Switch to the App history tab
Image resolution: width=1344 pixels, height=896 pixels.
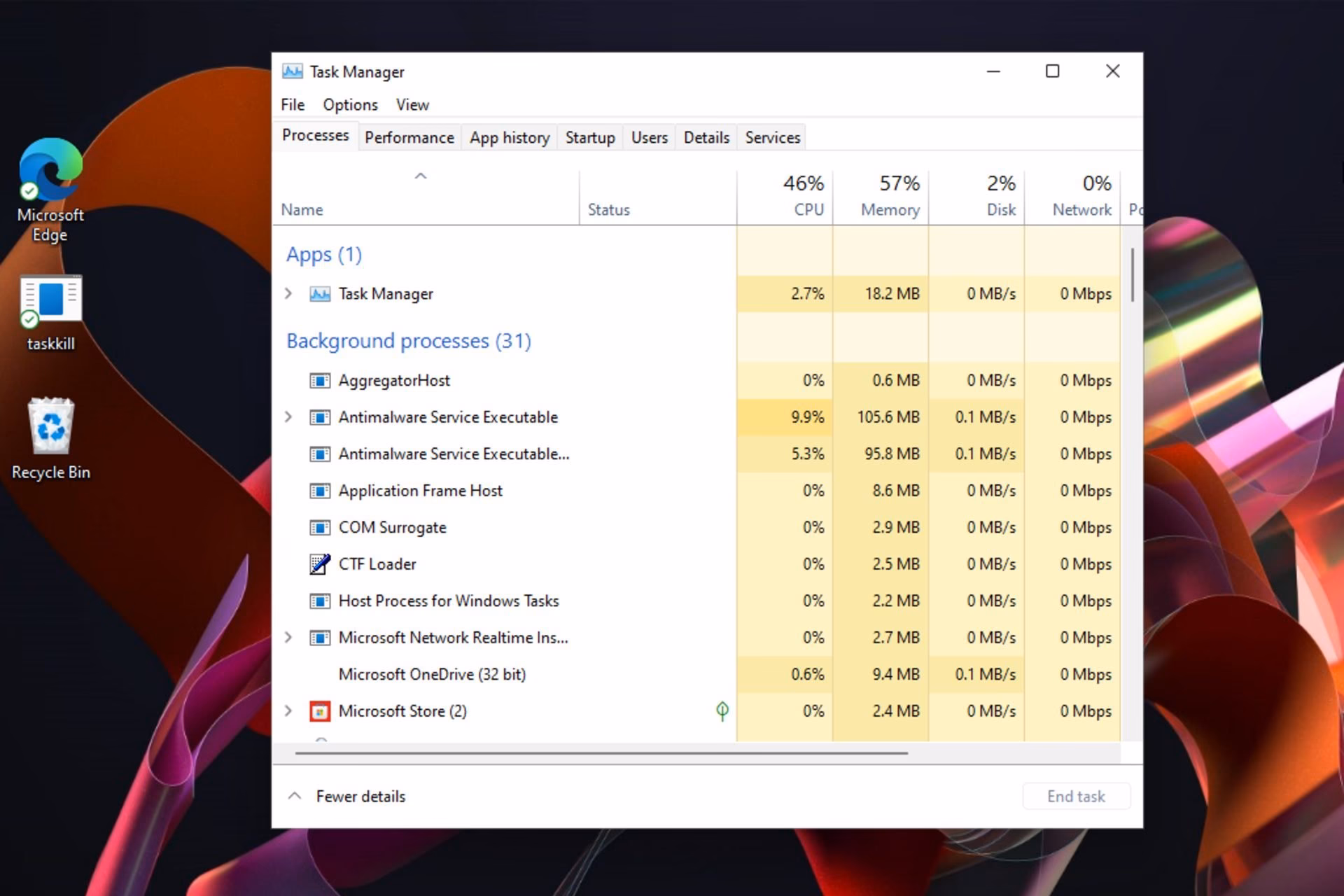click(x=510, y=138)
